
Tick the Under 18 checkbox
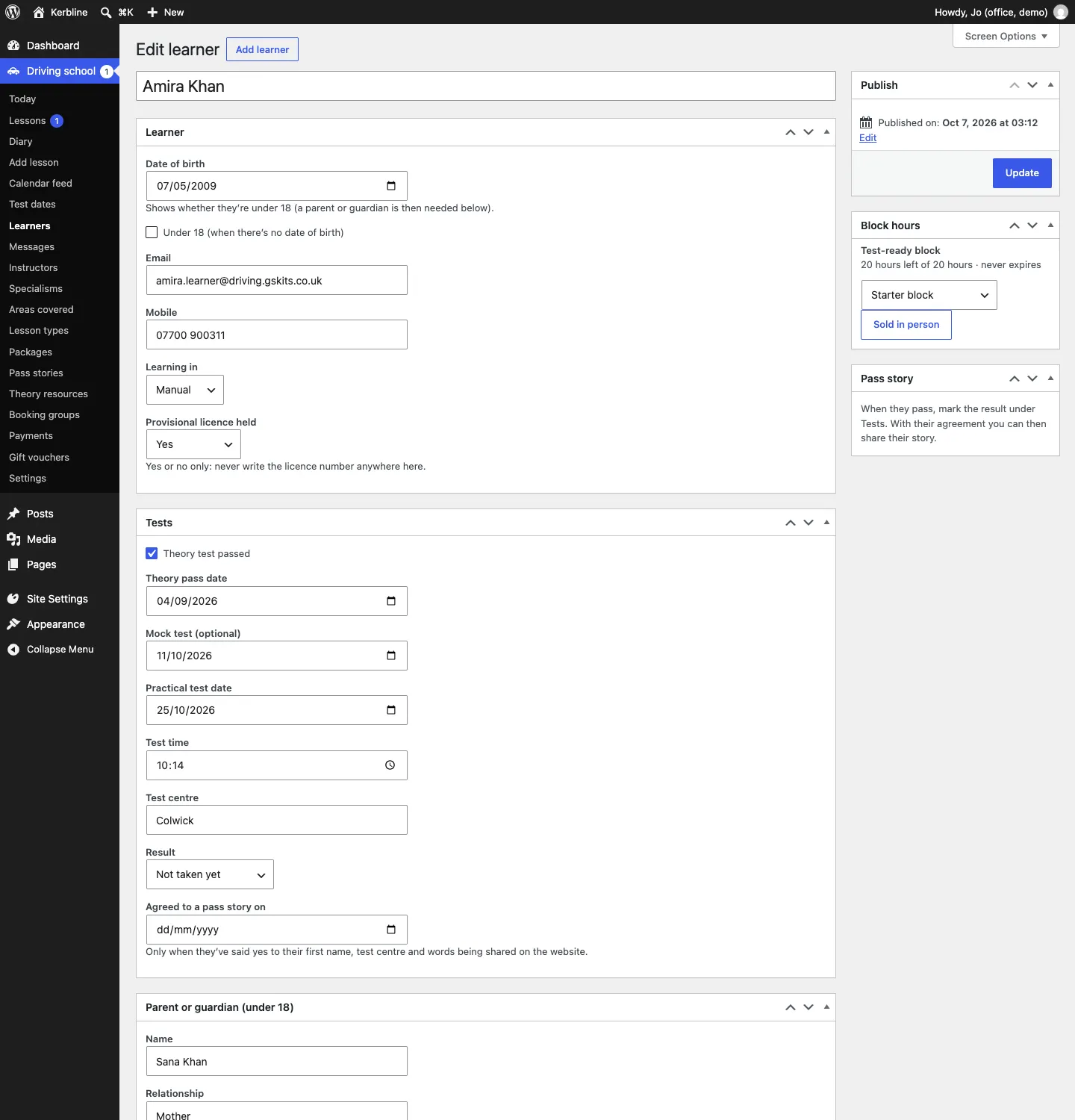click(x=152, y=232)
